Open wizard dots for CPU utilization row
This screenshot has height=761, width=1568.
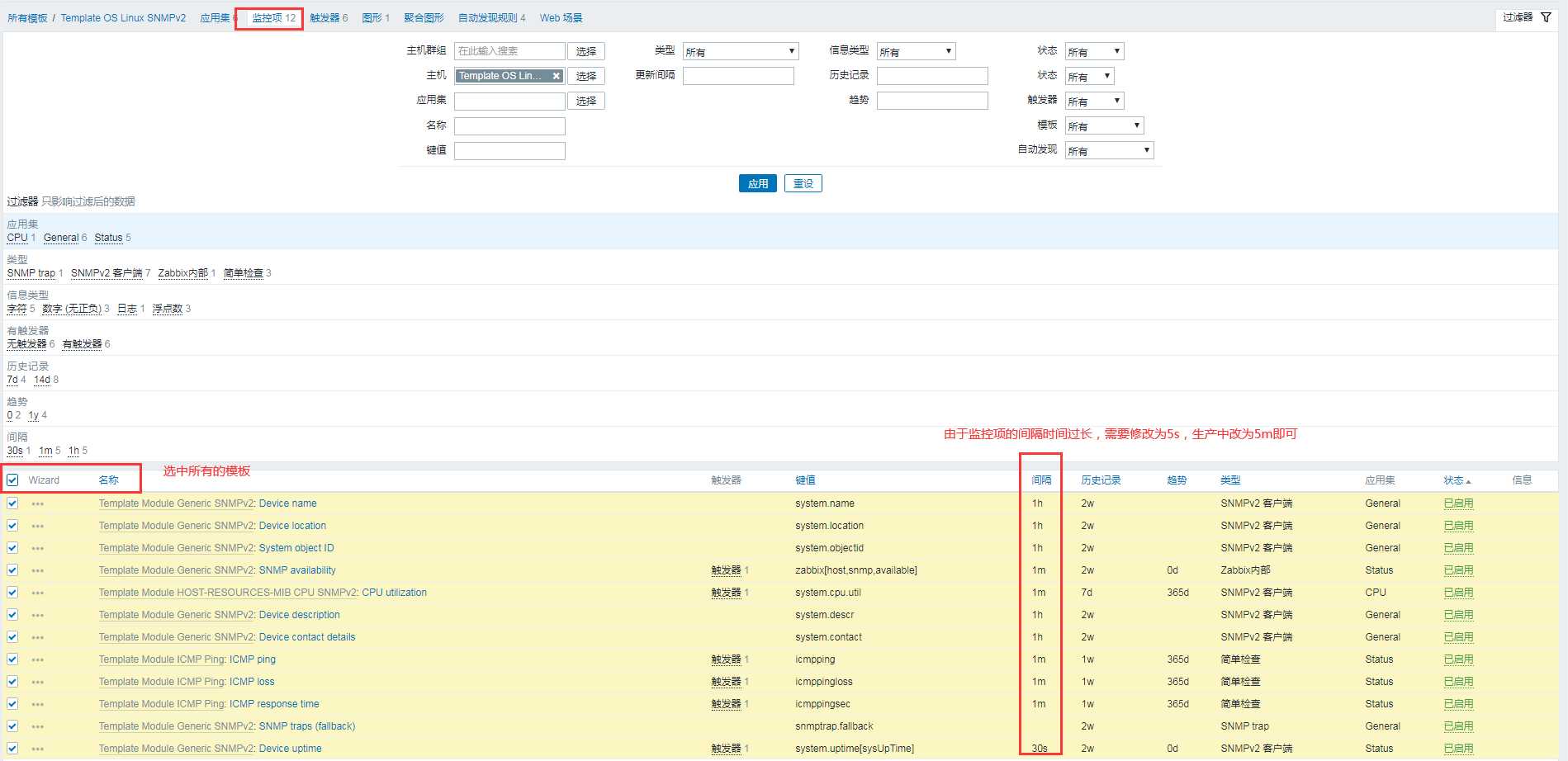coord(38,593)
